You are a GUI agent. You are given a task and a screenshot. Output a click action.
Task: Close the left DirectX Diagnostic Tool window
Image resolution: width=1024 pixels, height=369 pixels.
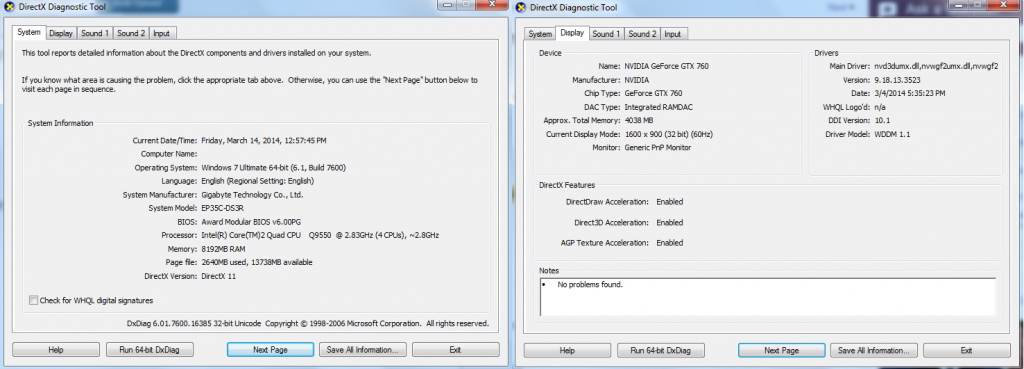pos(491,5)
